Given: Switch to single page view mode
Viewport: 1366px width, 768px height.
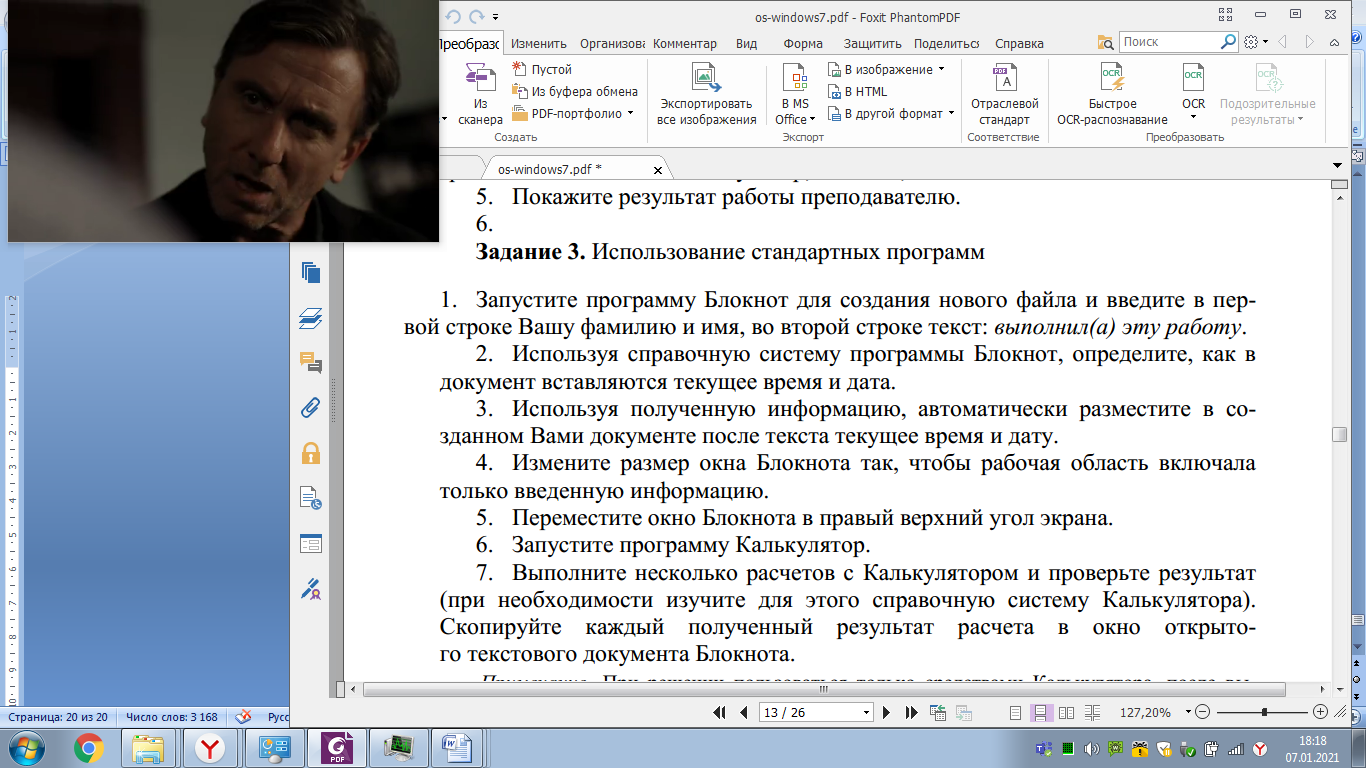Looking at the screenshot, I should 1015,712.
